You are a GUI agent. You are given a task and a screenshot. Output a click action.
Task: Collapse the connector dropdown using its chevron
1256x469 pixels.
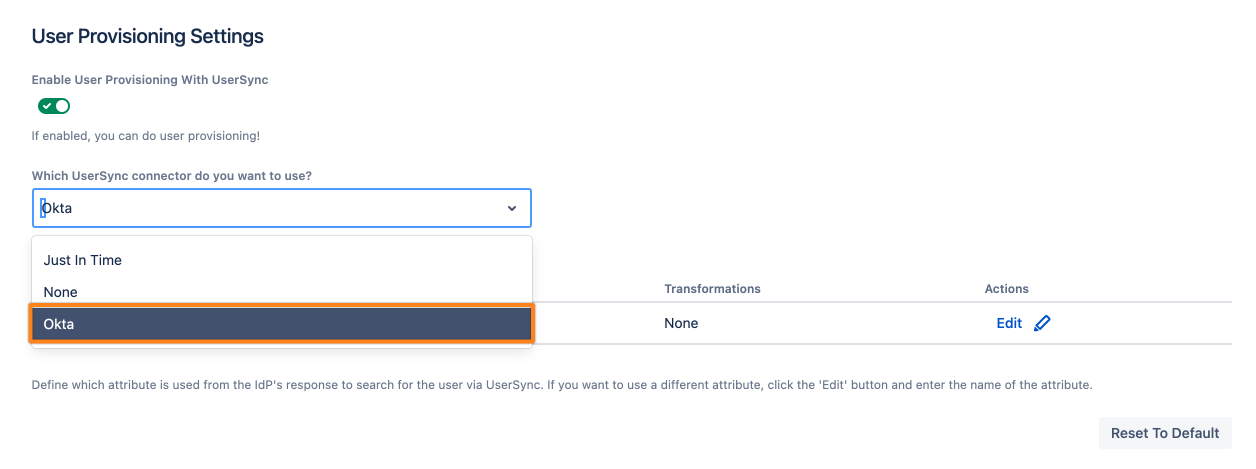(512, 208)
